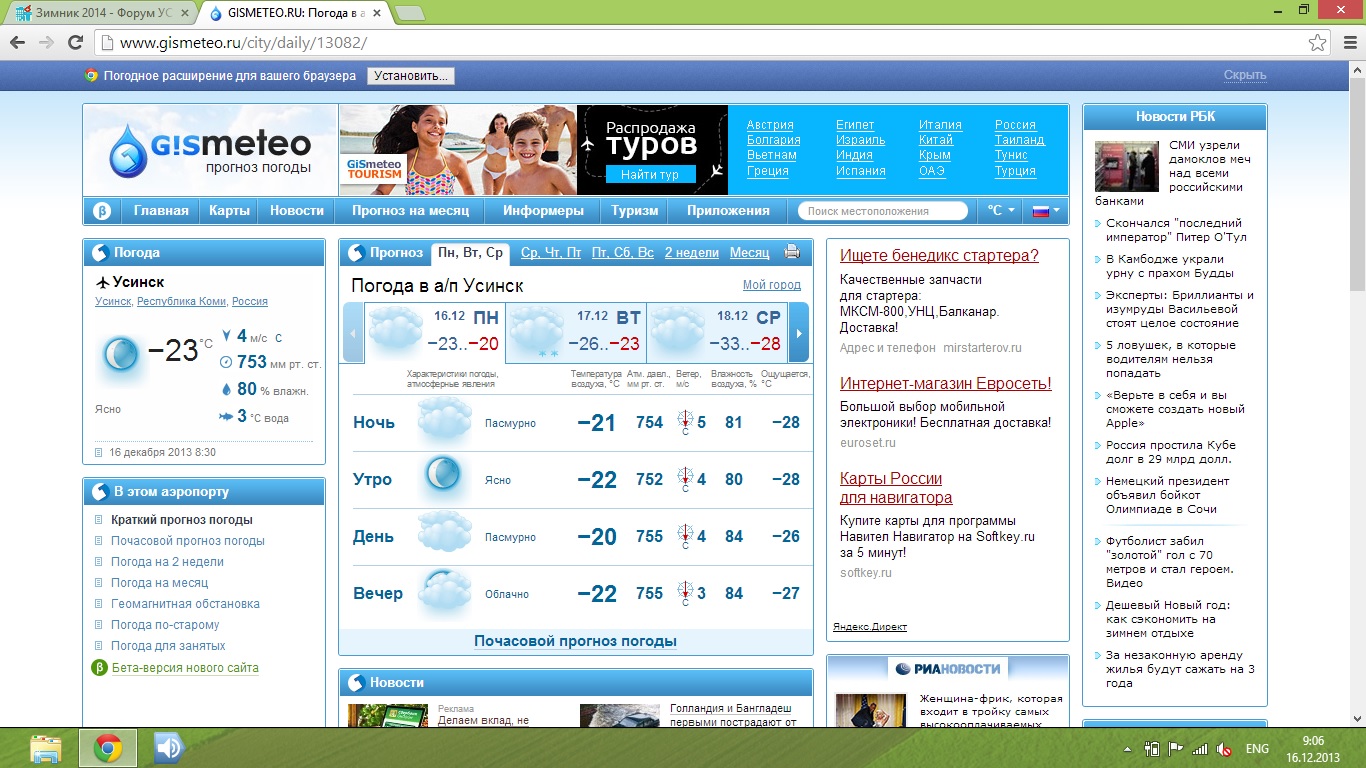Open File Explorer from the taskbar
This screenshot has width=1366, height=768.
tap(47, 748)
